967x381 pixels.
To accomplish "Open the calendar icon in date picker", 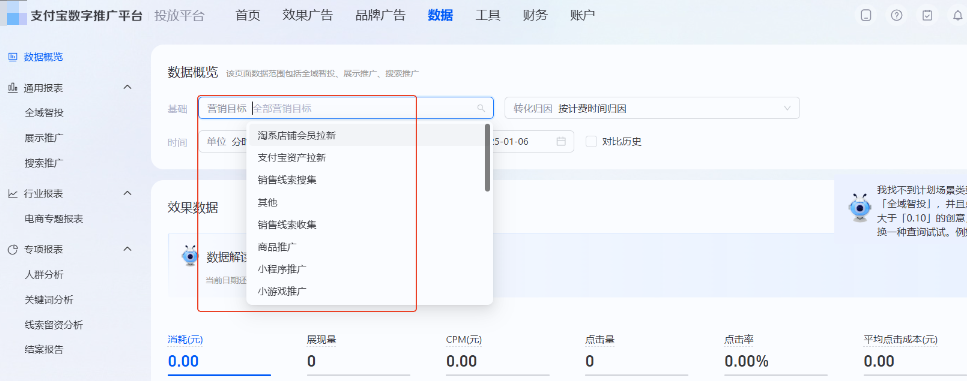I will tap(561, 141).
